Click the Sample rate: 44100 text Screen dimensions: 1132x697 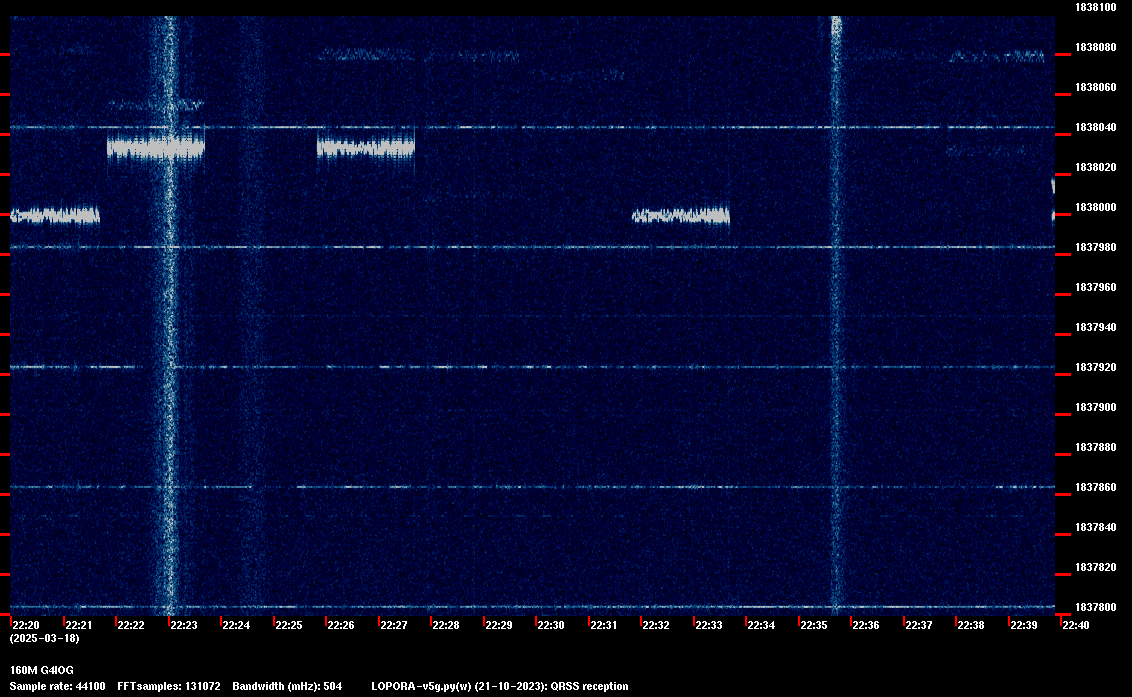coord(57,686)
